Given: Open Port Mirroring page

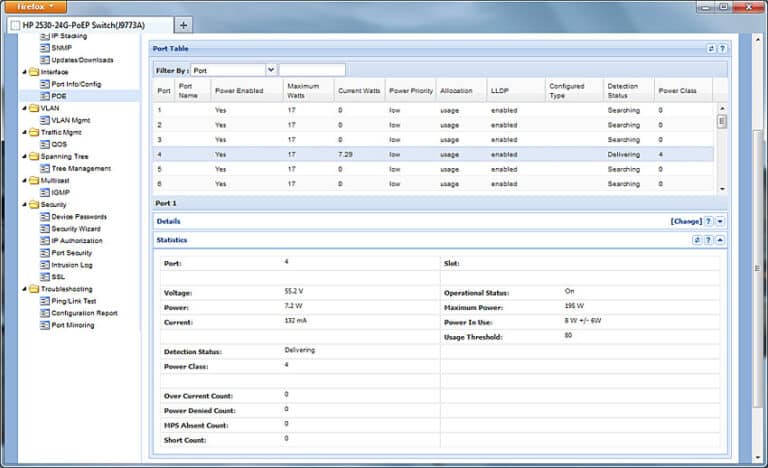Looking at the screenshot, I should 72,325.
